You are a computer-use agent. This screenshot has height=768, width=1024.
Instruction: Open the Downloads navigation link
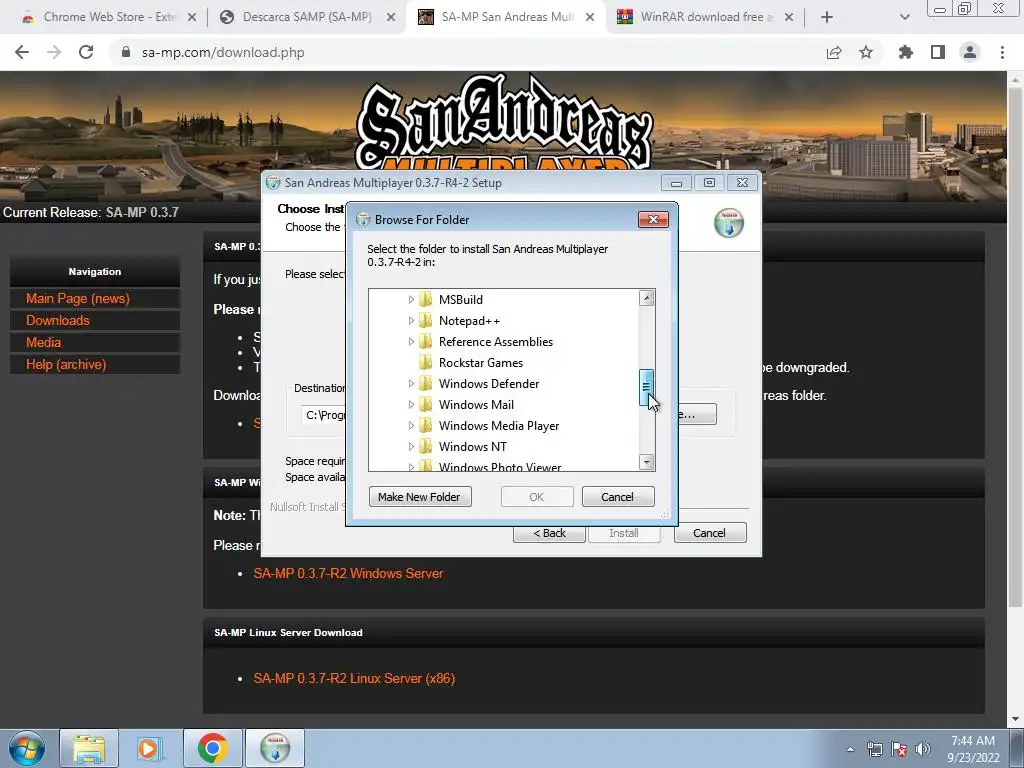[x=57, y=321]
